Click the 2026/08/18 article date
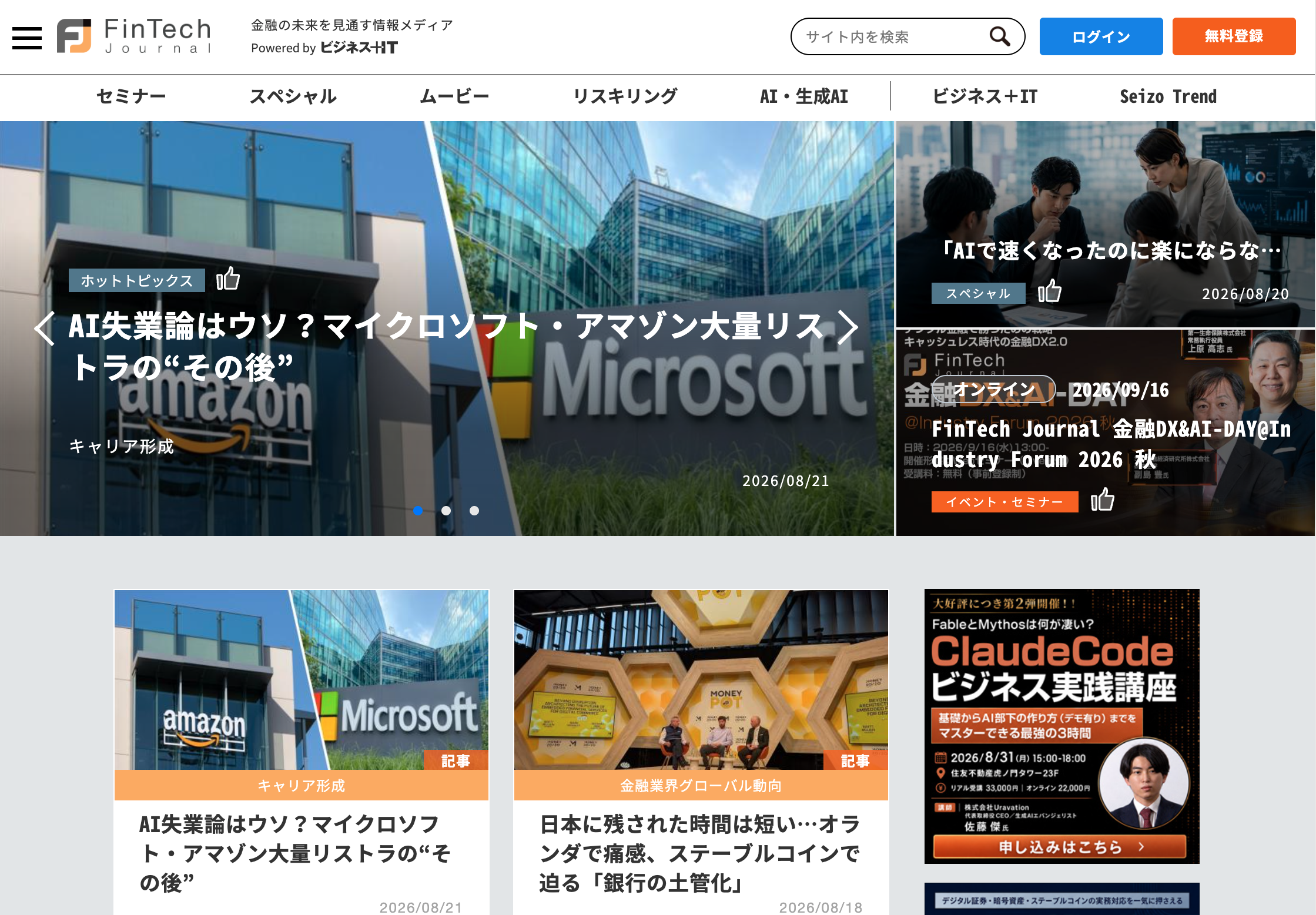The width and height of the screenshot is (1316, 915). coord(821,907)
